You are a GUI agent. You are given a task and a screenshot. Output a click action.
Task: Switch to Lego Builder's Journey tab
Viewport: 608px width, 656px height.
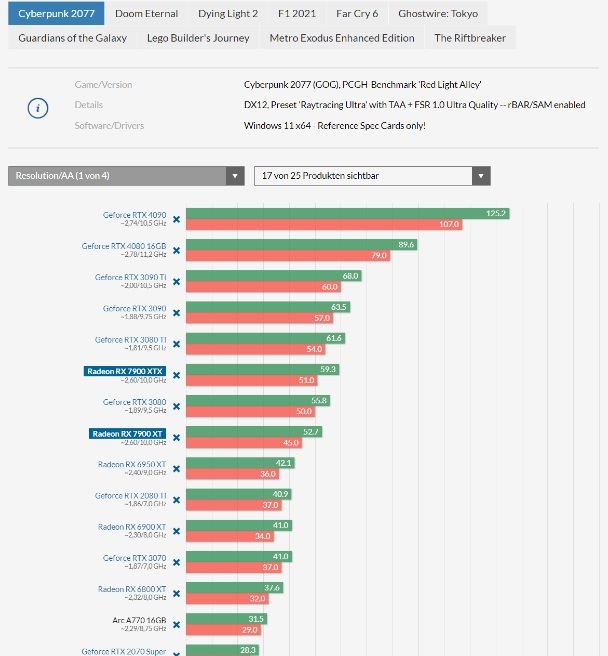click(198, 38)
